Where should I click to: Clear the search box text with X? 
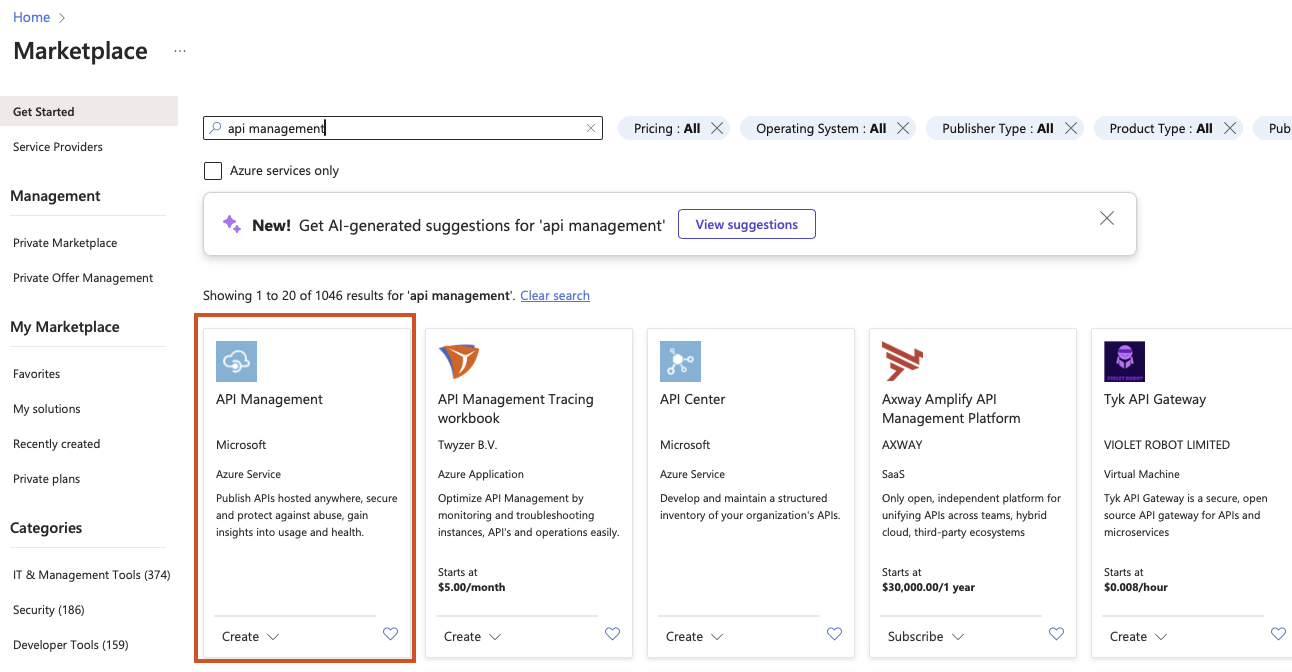tap(591, 128)
